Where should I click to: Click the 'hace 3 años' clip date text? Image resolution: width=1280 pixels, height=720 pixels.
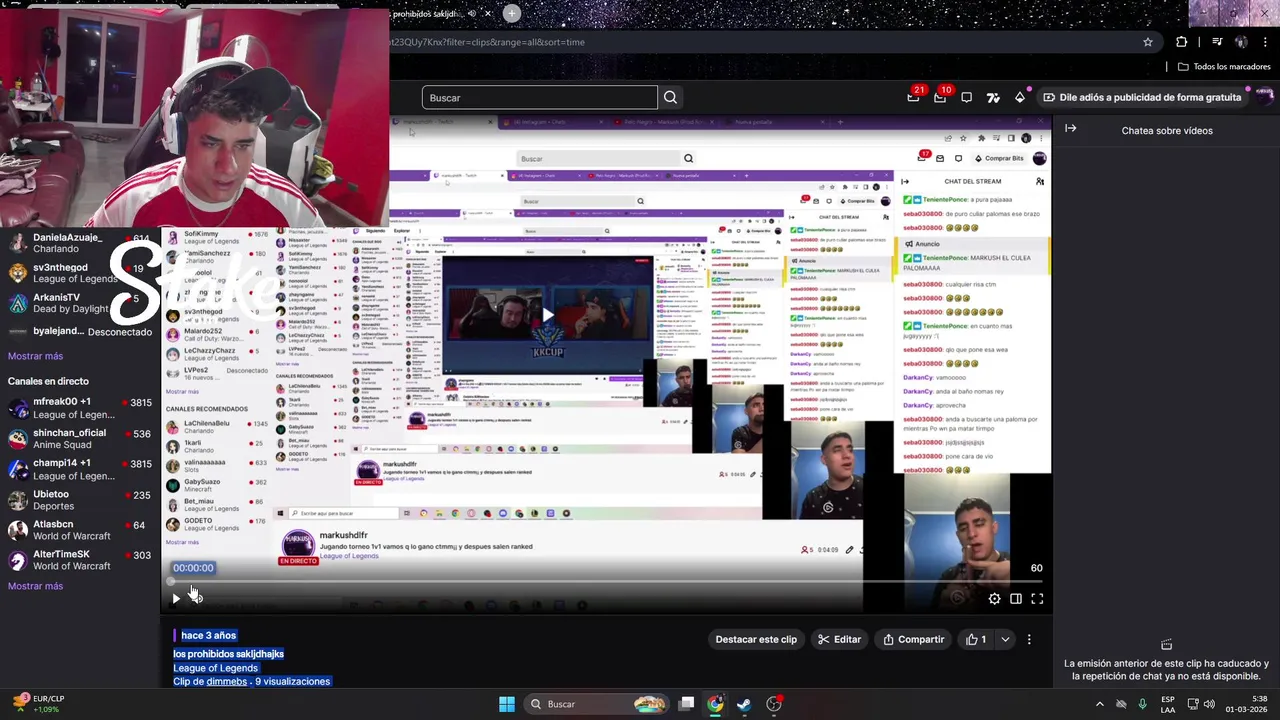pos(208,635)
